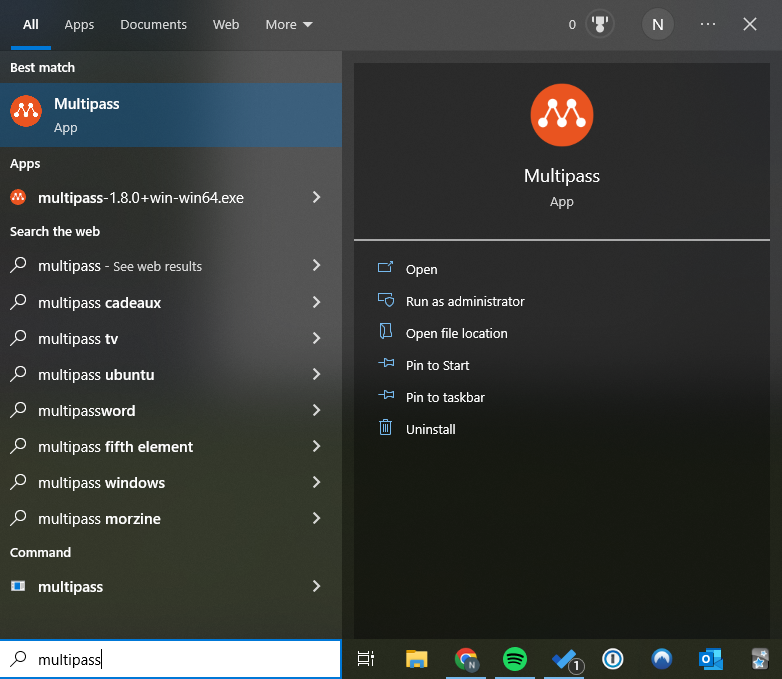The image size is (782, 679).
Task: Open Outlook from the taskbar
Action: click(x=711, y=659)
